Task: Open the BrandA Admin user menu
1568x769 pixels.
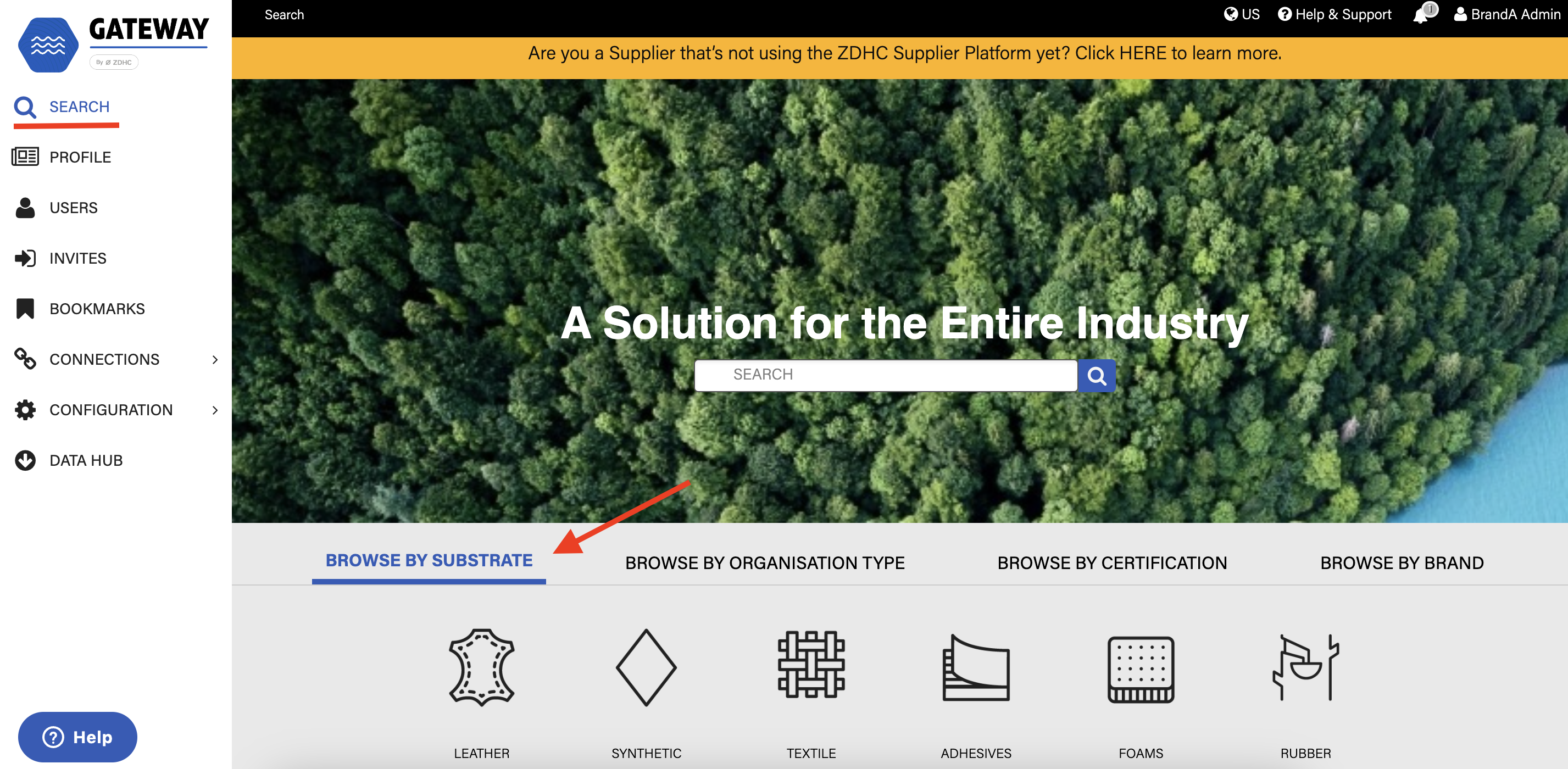Action: (x=1506, y=14)
